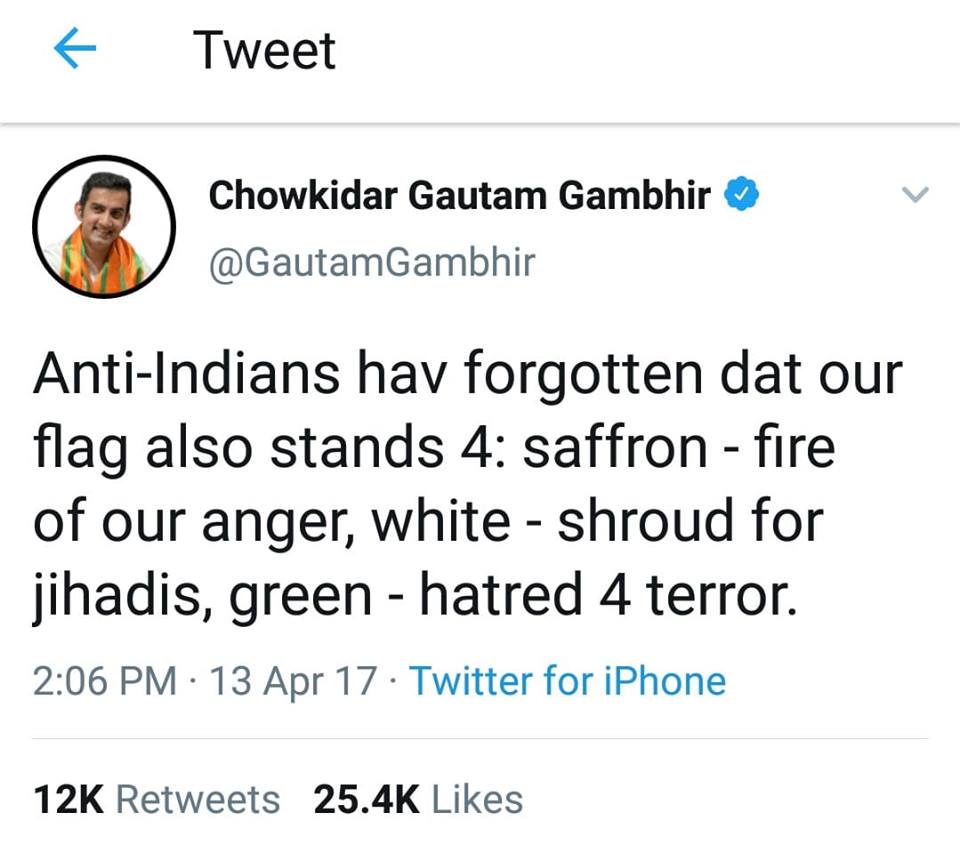Click the bold 12K count number
Screen dimensions: 960x845
click(69, 800)
